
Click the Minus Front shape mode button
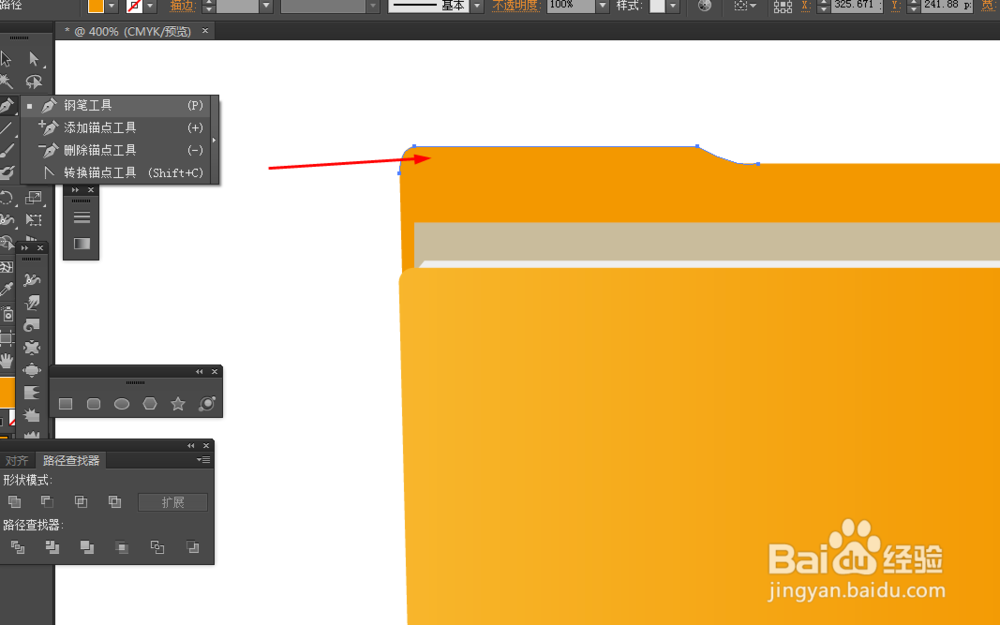(x=47, y=502)
